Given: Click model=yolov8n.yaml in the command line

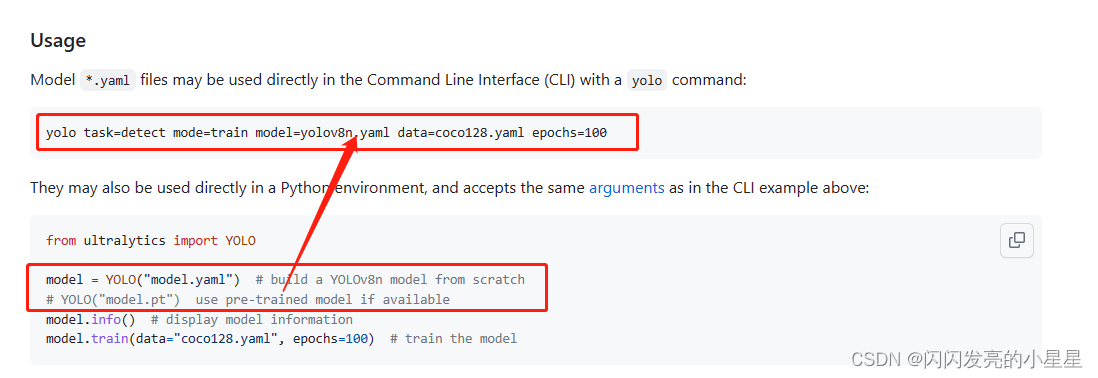Looking at the screenshot, I should tap(322, 132).
